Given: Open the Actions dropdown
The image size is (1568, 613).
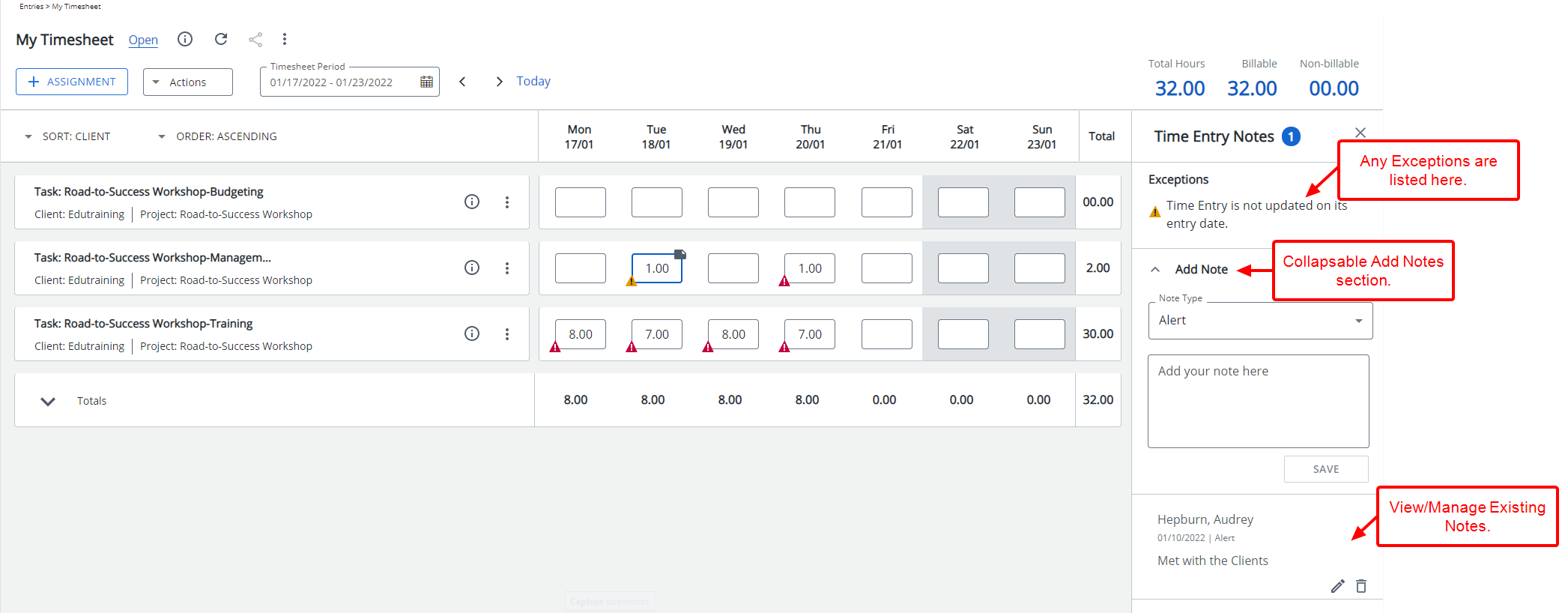Looking at the screenshot, I should (x=188, y=82).
